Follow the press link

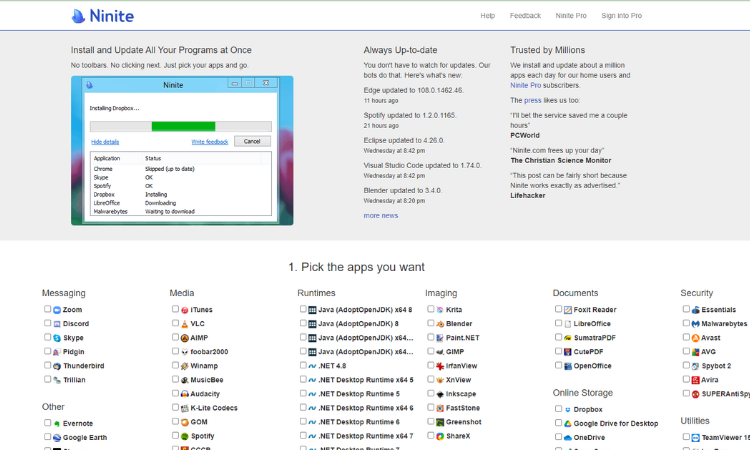pos(532,100)
